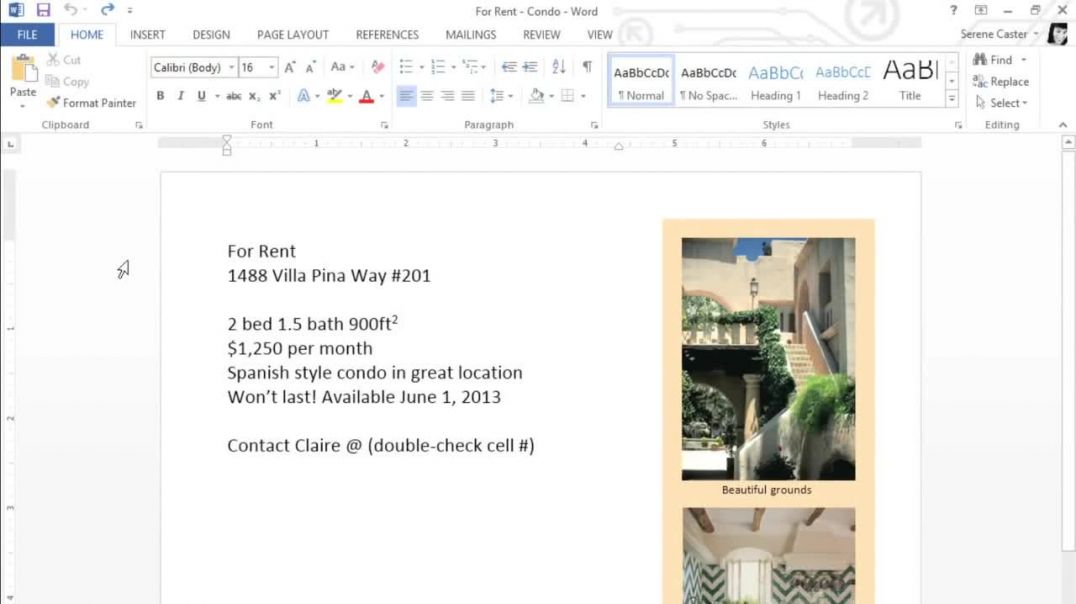Click the Bullets list icon

406,67
